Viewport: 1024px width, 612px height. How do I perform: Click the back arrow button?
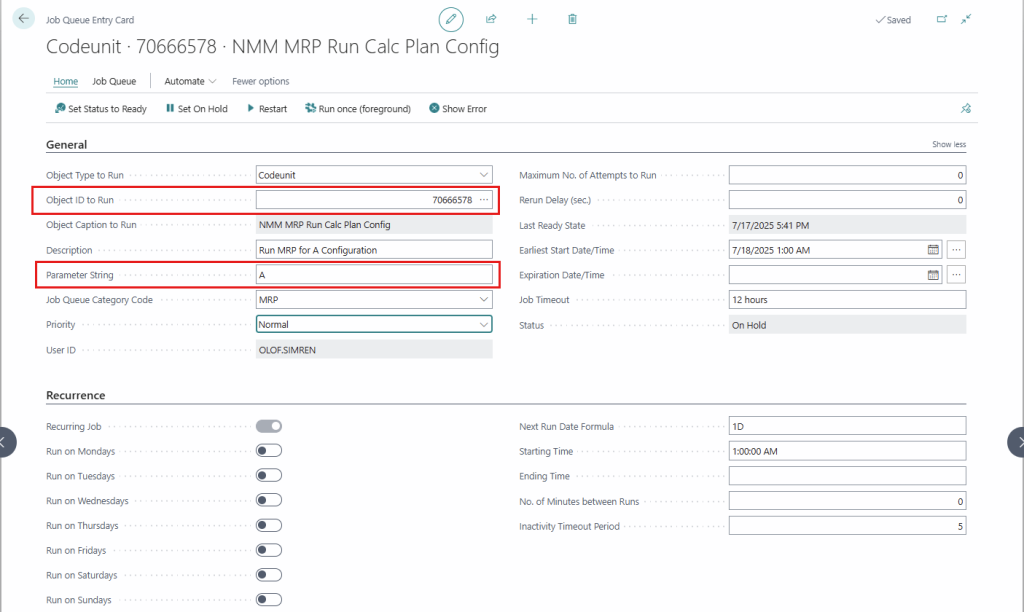pyautogui.click(x=25, y=19)
